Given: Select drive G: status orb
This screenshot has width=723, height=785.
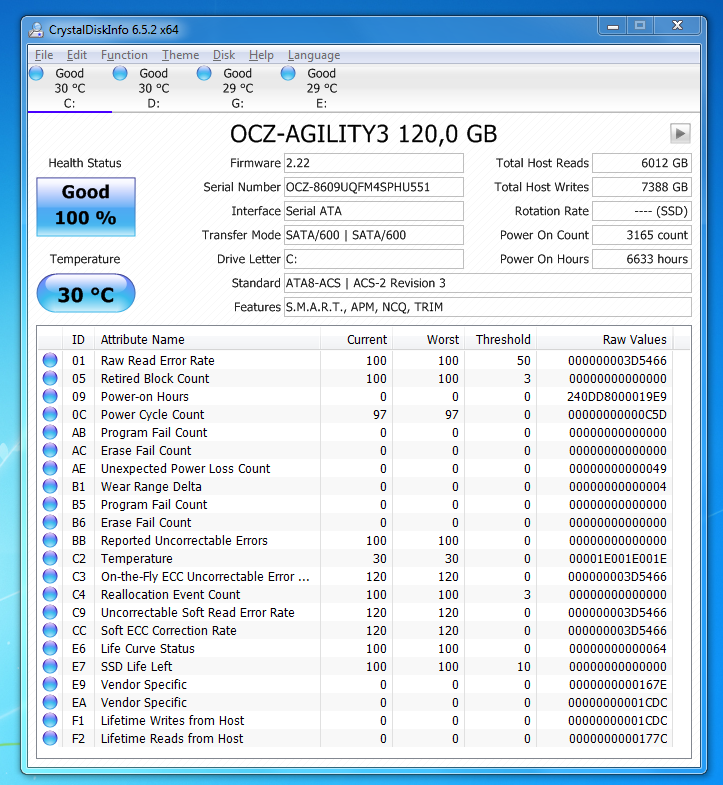Looking at the screenshot, I should pyautogui.click(x=205, y=74).
